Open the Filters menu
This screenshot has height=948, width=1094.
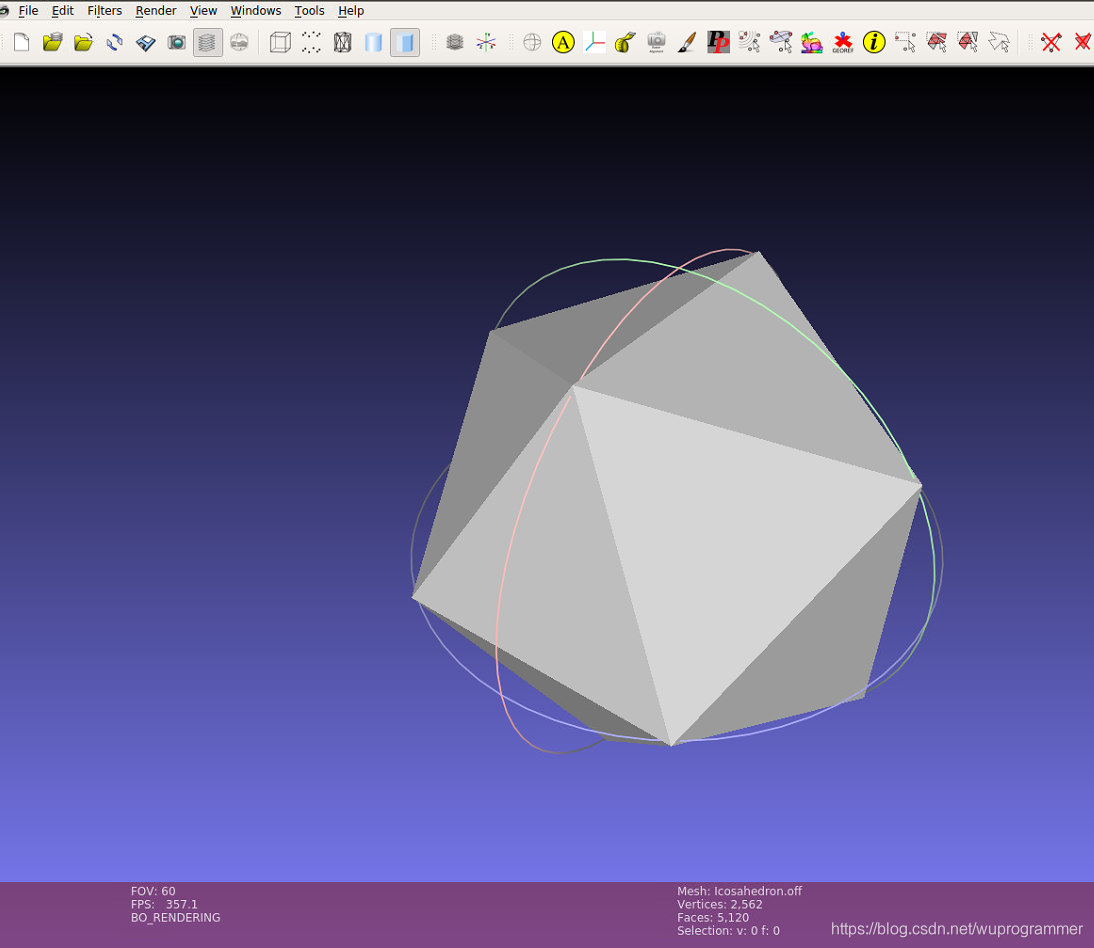[105, 10]
